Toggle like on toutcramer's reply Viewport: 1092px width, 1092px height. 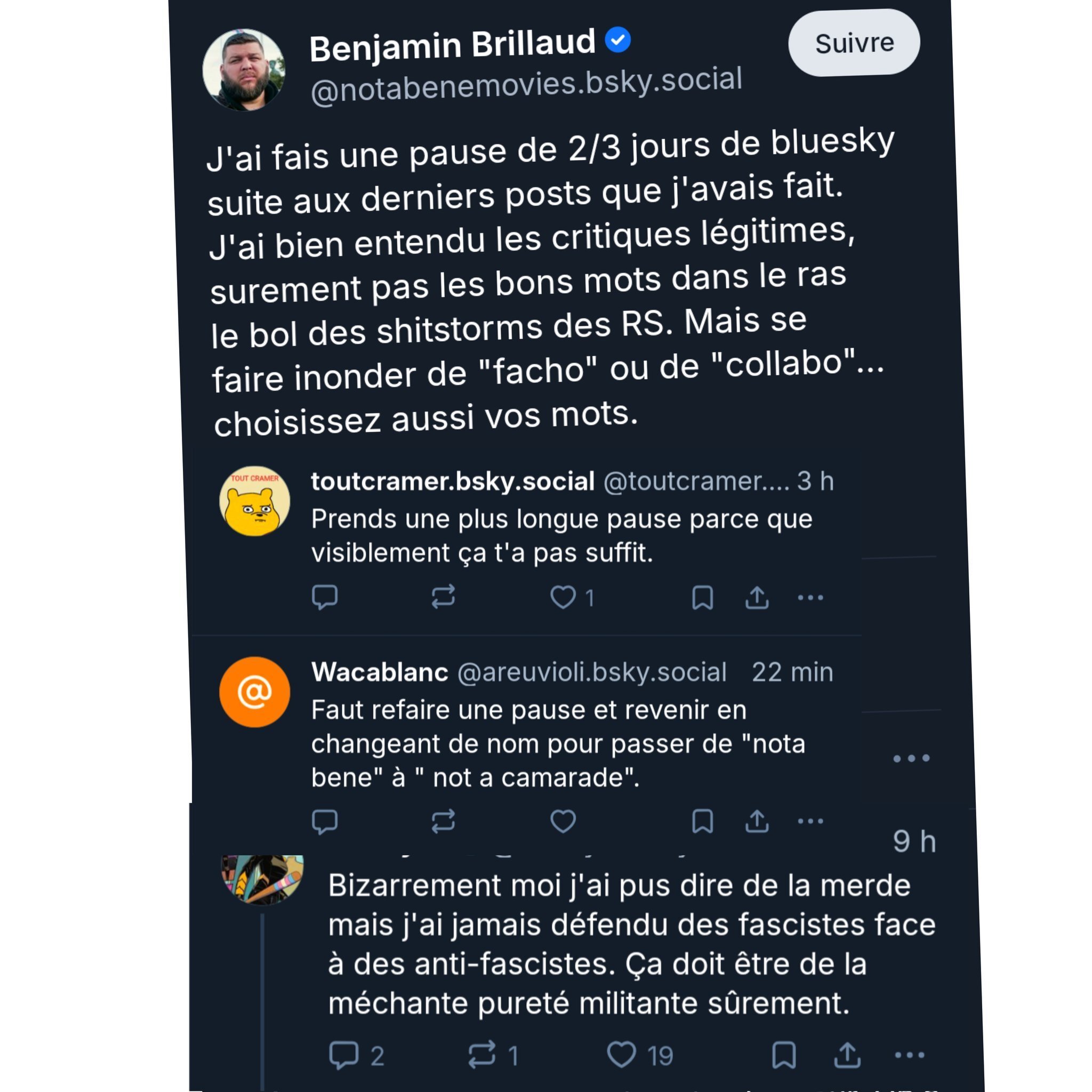[x=564, y=596]
